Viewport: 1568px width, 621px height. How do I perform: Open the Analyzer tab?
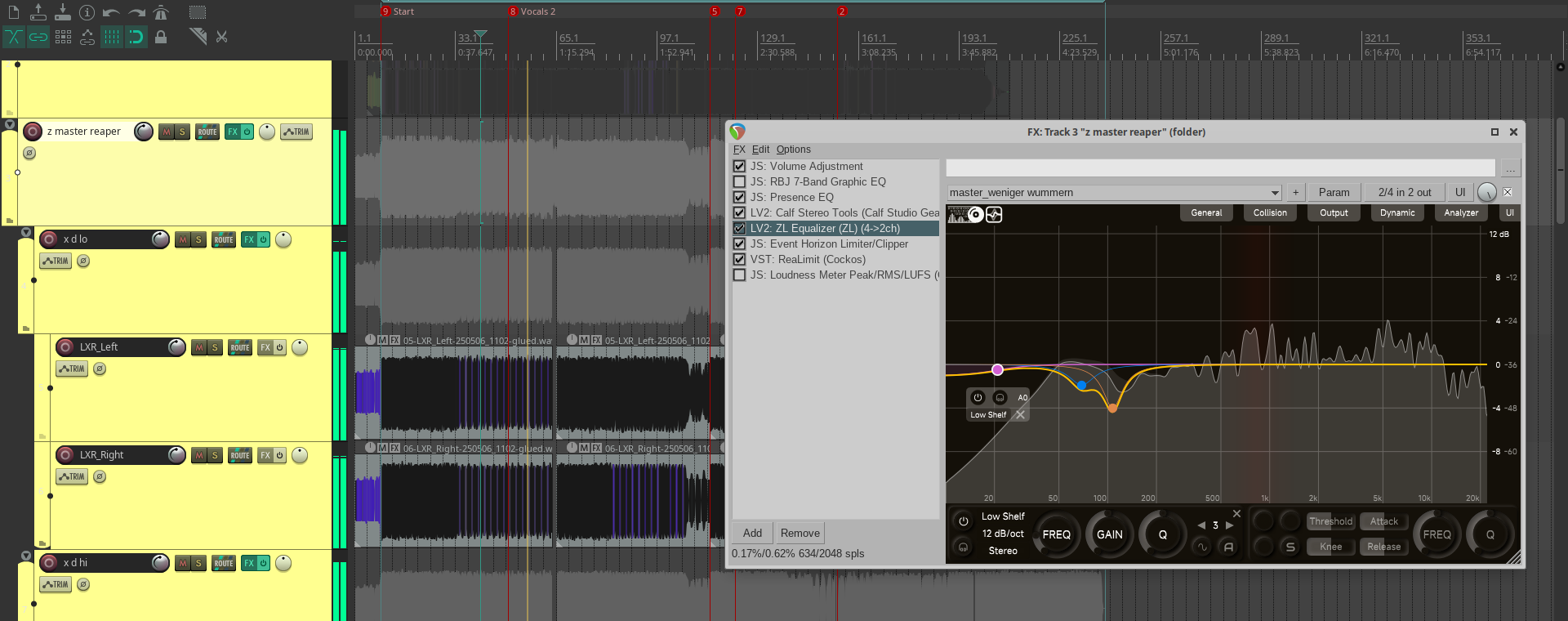click(1461, 212)
